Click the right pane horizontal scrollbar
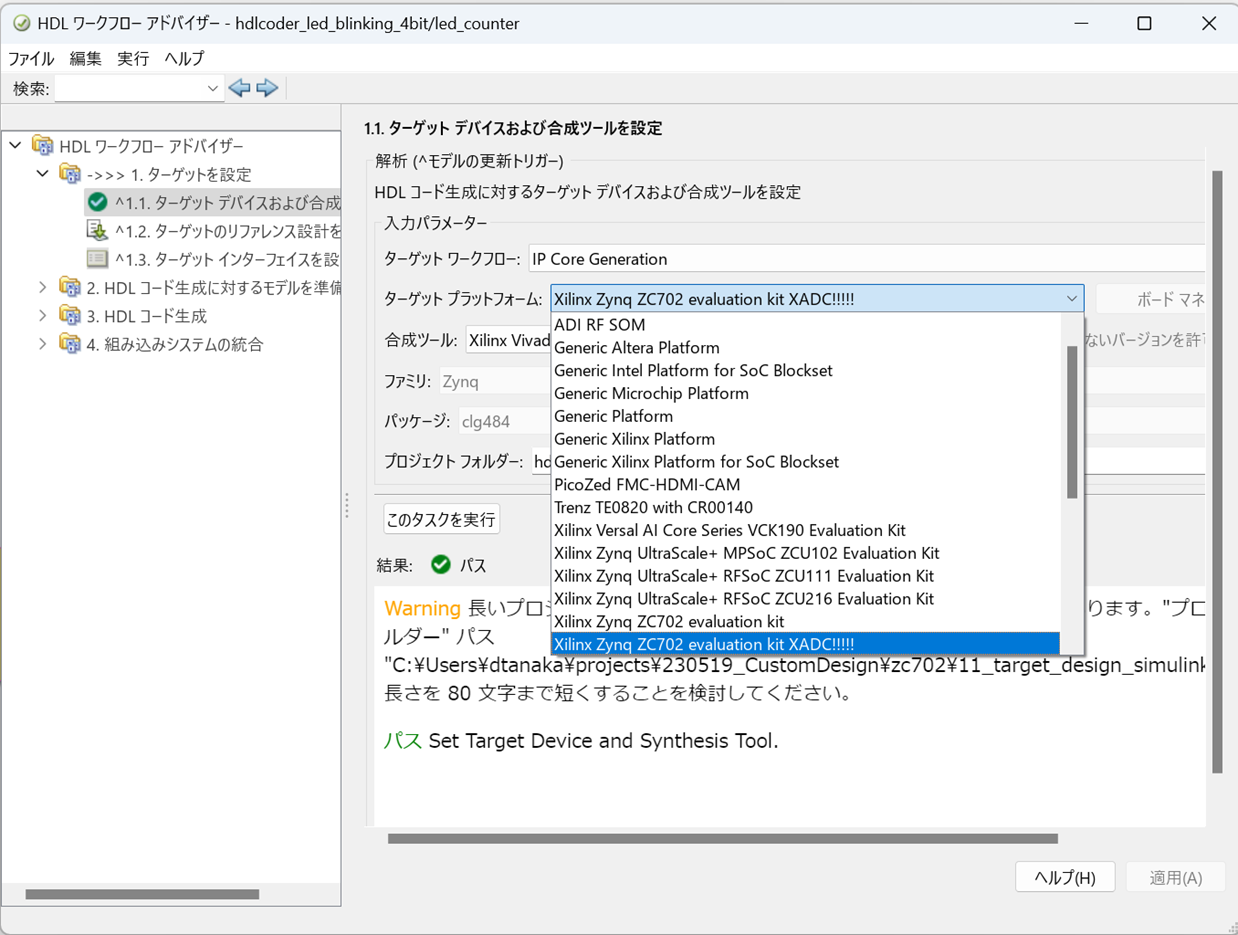The image size is (1238, 935). point(722,838)
